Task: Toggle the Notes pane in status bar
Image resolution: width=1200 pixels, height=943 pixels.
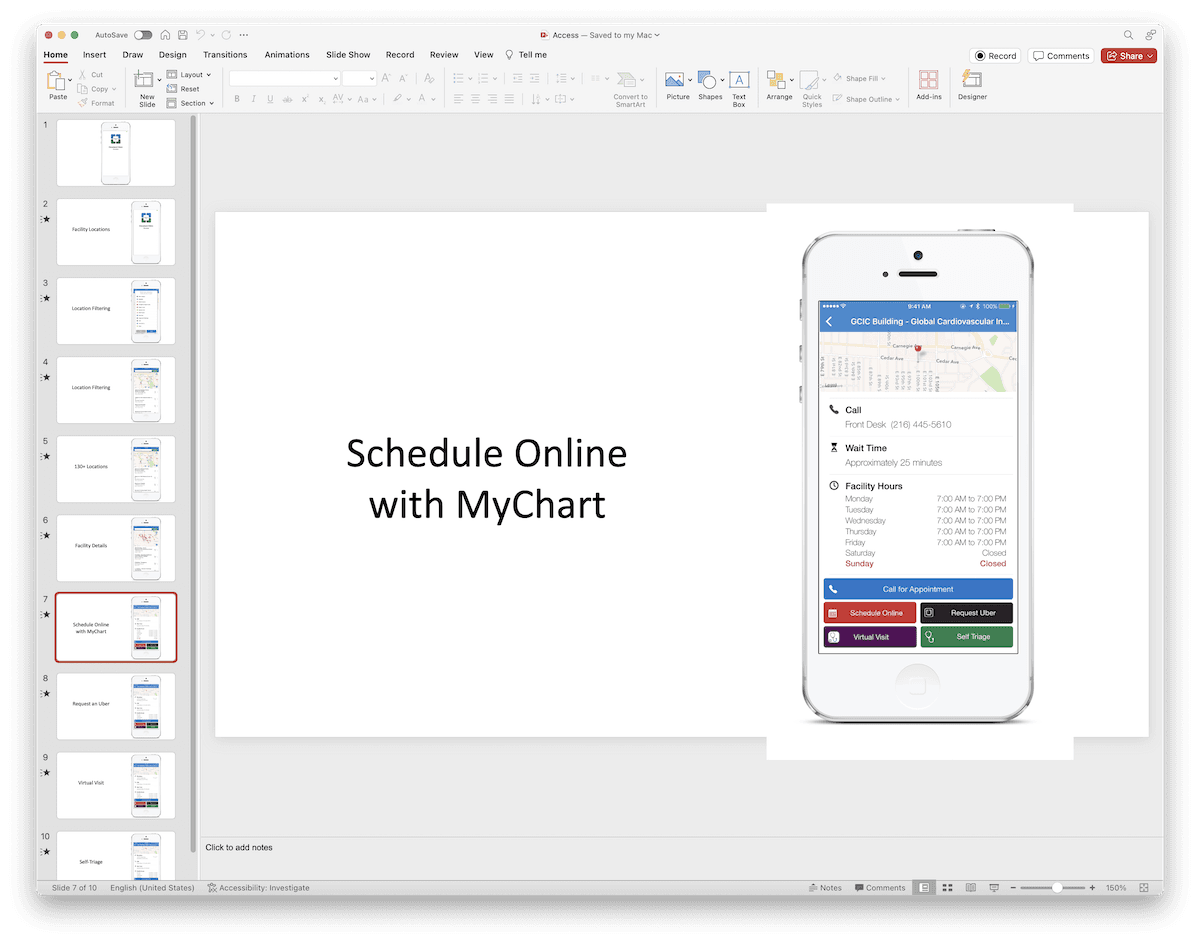Action: pos(824,888)
